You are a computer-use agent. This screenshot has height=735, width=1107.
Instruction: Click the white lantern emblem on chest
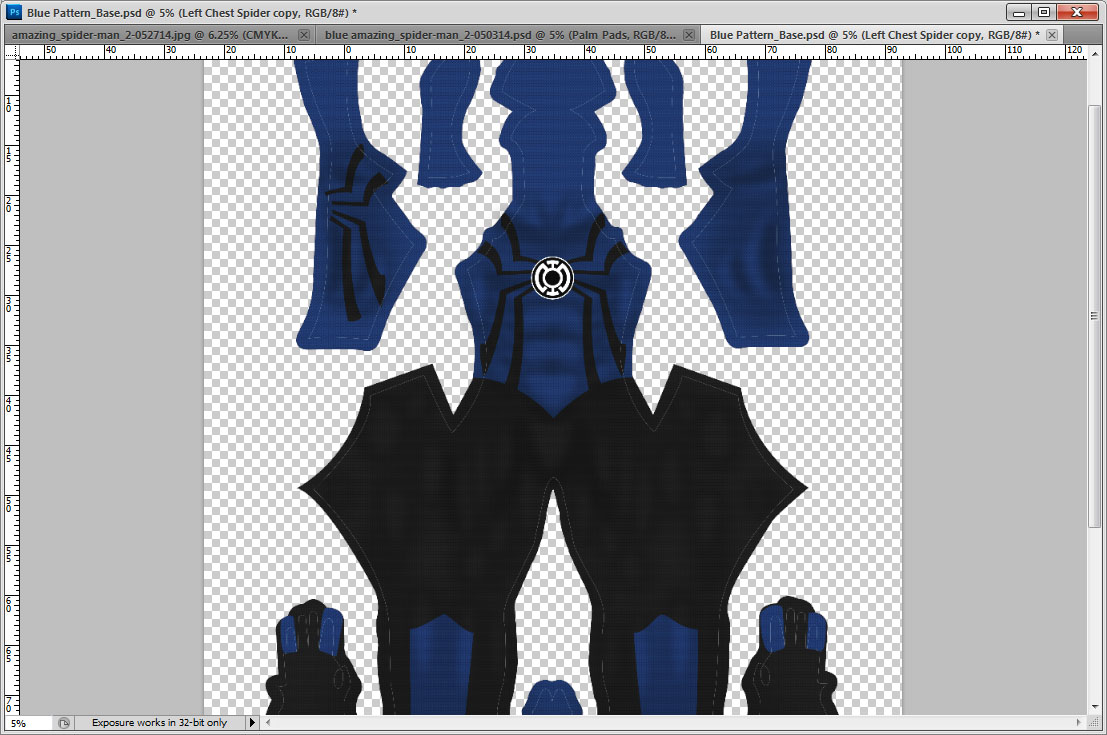552,277
